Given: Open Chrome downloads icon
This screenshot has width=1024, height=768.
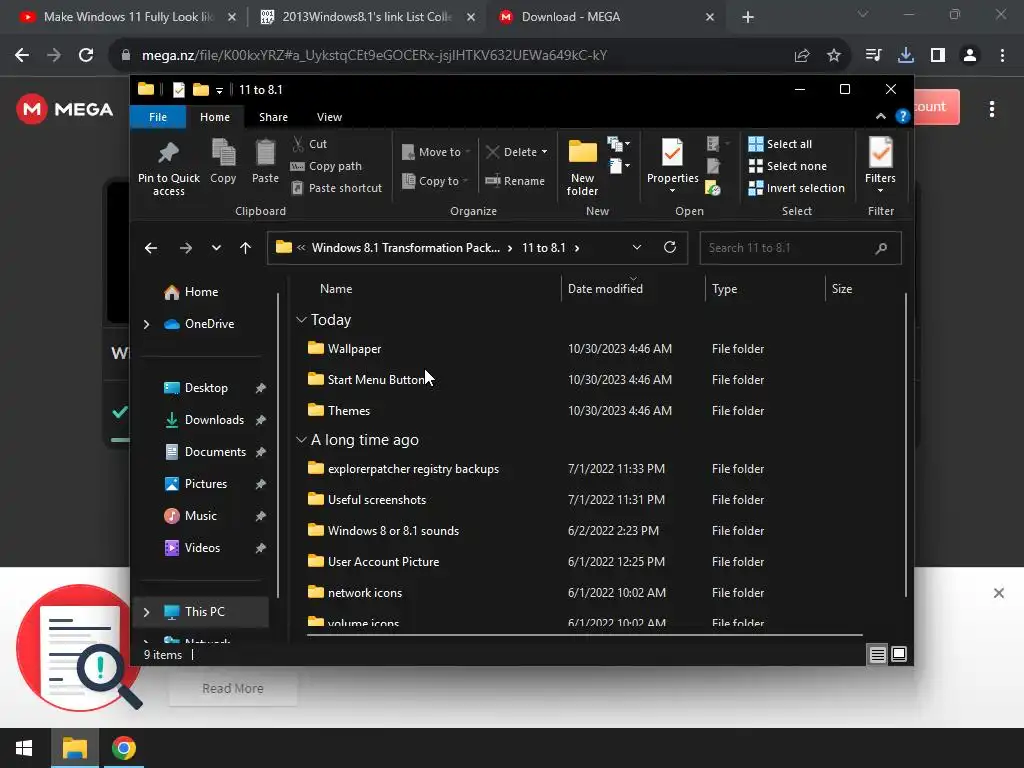Looking at the screenshot, I should 906,56.
